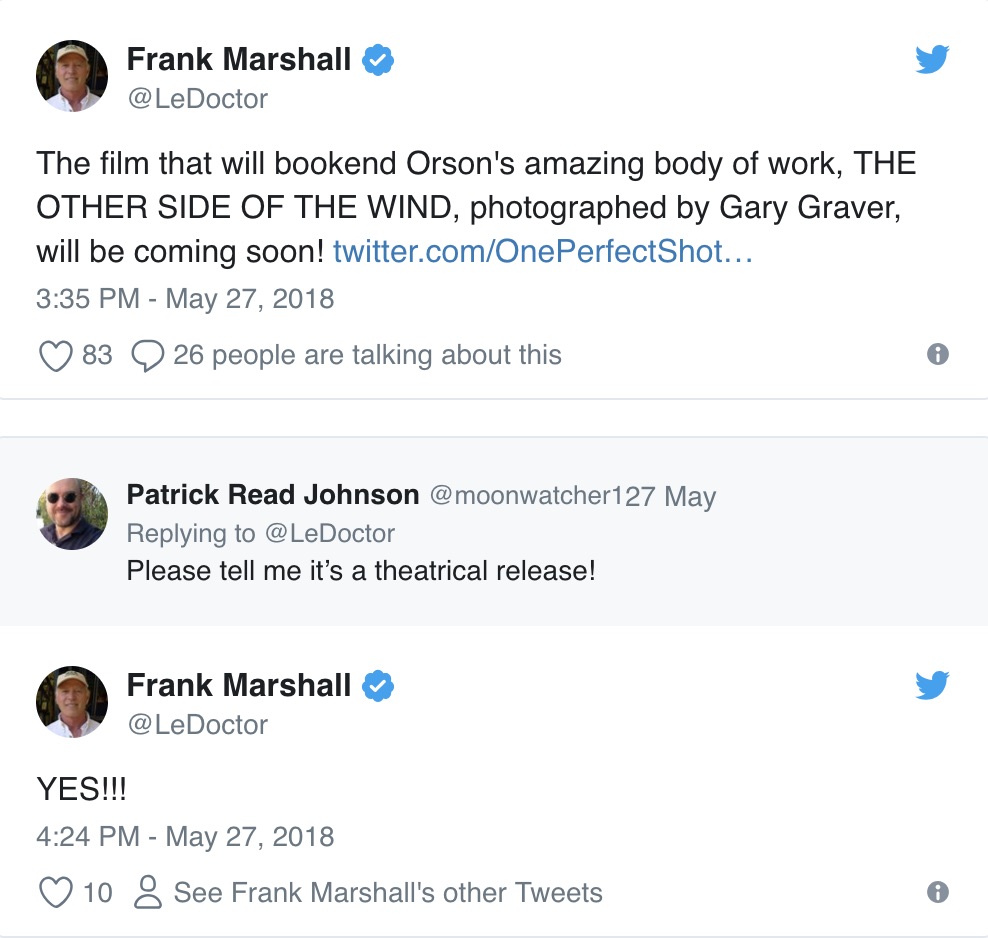Click verified badge on top Frank Marshall tweet

pos(377,61)
